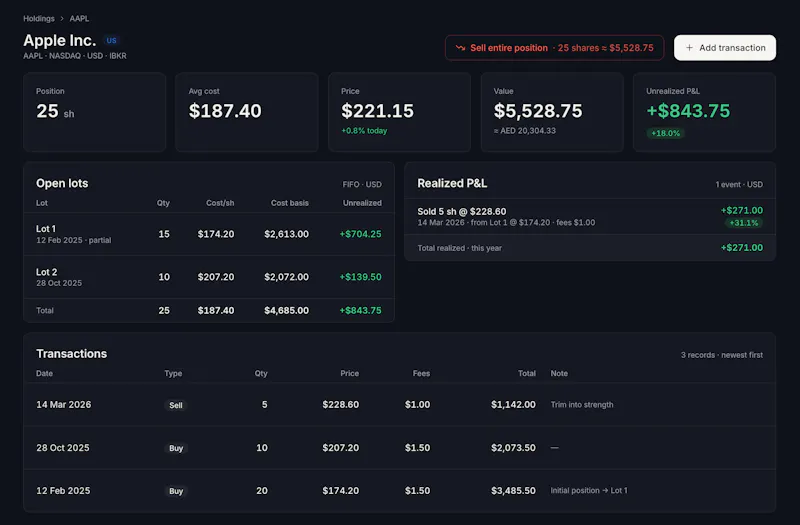Select the Lot 2 row
The width and height of the screenshot is (800, 525).
[209, 277]
